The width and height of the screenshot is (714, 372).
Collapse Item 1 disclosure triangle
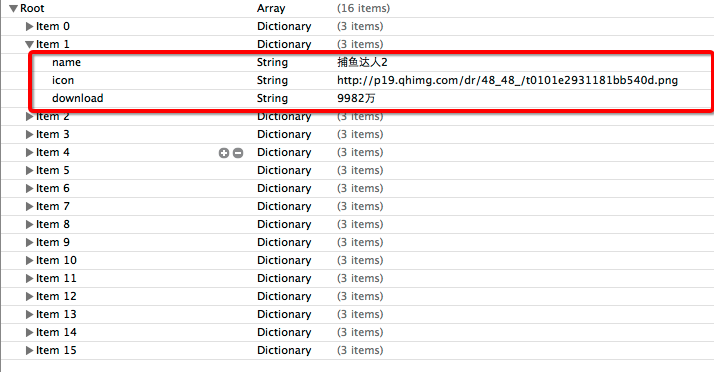point(29,45)
